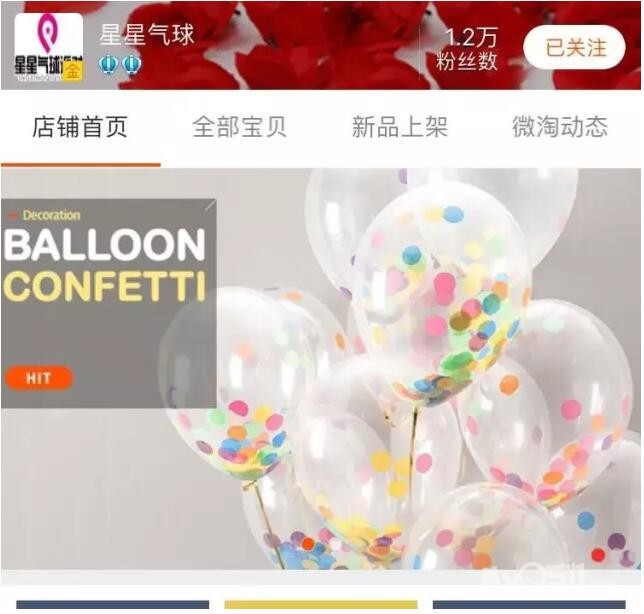Image resolution: width=644 pixels, height=614 pixels.
Task: Open the 星星气球 shop logo avatar
Action: click(x=49, y=47)
